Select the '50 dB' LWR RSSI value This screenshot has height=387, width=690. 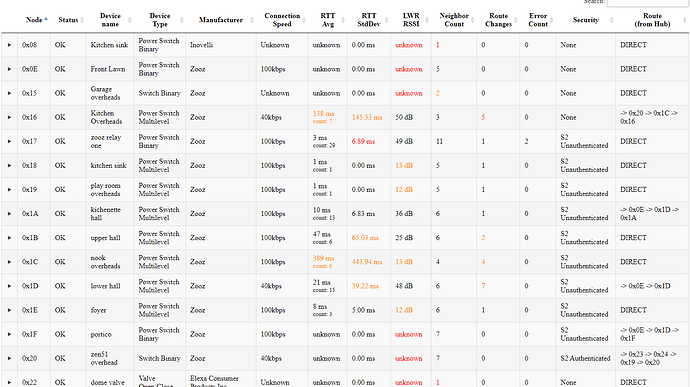[404, 118]
